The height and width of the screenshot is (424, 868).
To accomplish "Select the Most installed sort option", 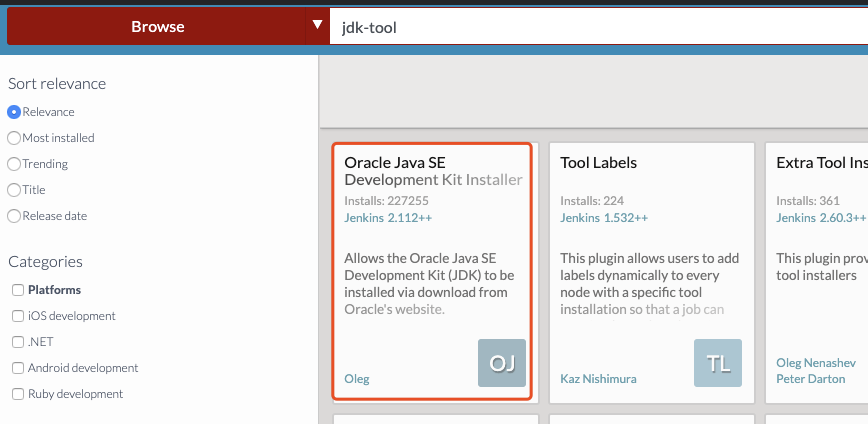I will click(x=14, y=138).
